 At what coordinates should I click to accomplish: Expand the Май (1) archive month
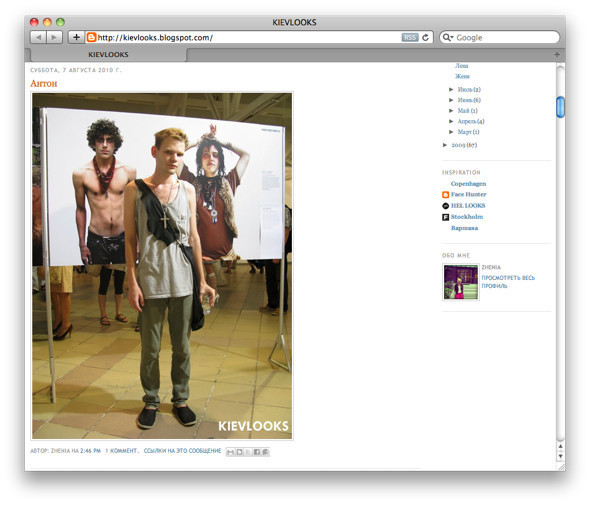click(451, 111)
